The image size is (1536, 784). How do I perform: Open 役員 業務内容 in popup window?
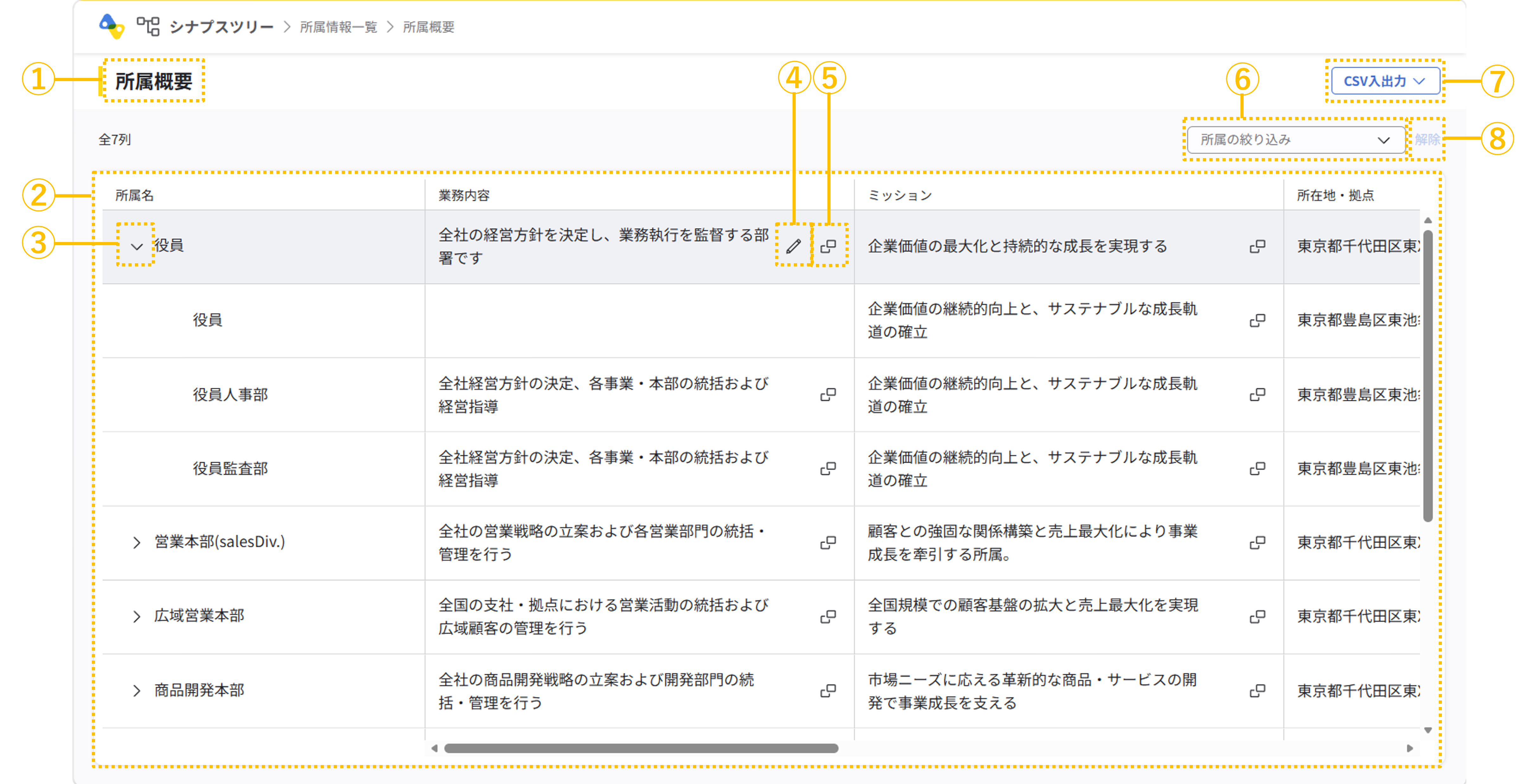[828, 245]
